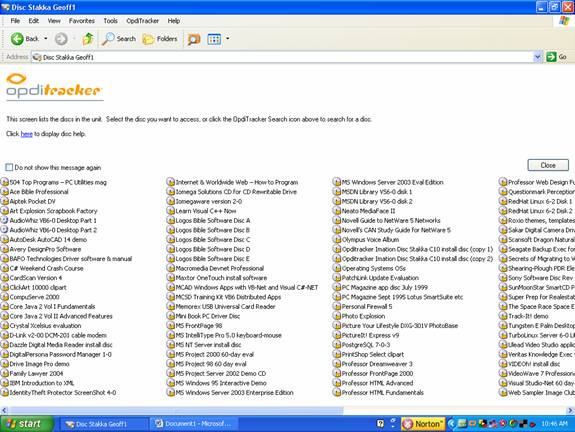The height and width of the screenshot is (432, 575).
Task: Click the horizontal scrollbar thumb
Action: [176, 410]
